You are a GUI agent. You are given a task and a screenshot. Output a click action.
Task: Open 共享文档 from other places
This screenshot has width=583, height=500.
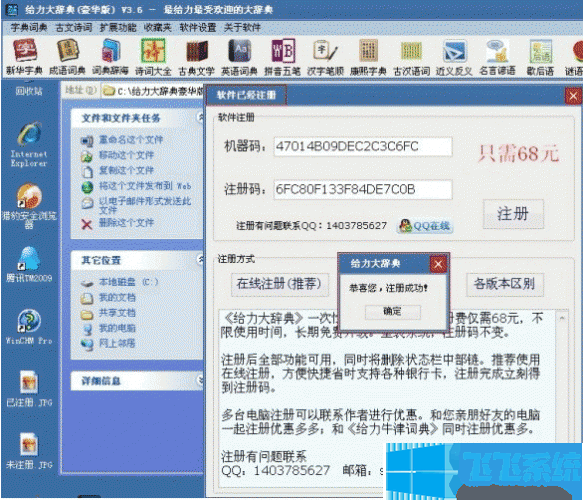coord(117,313)
